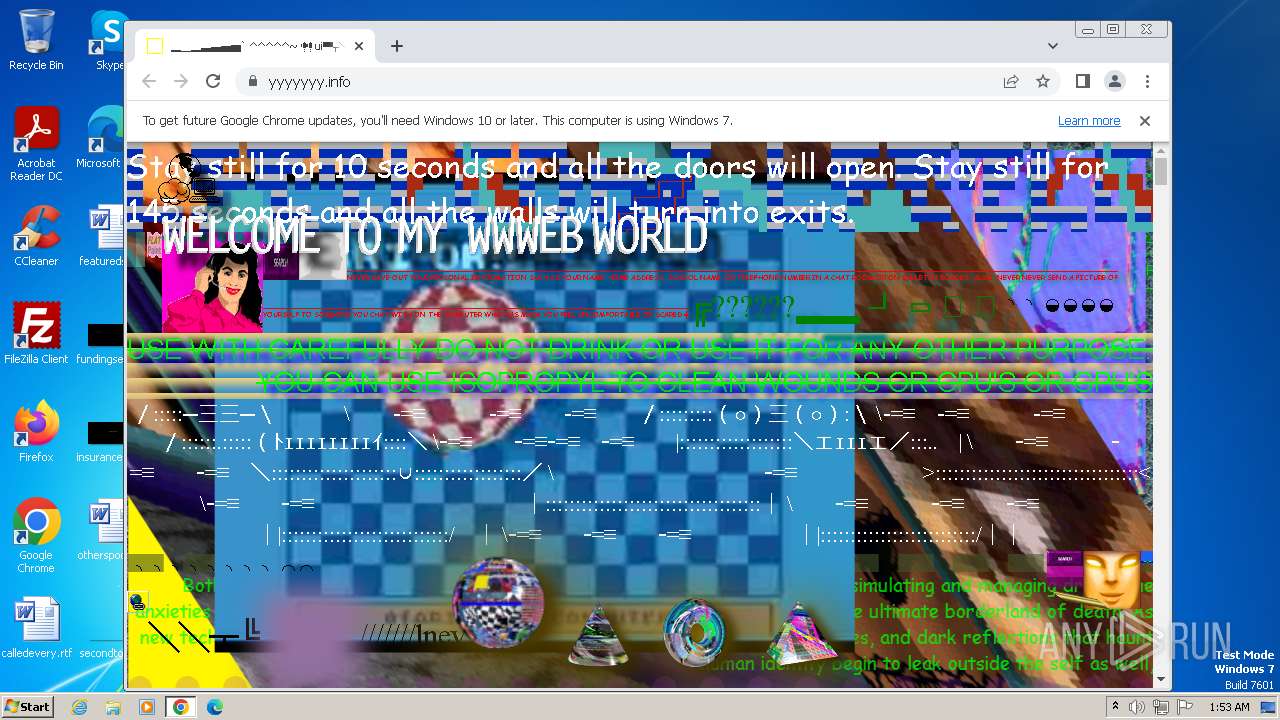This screenshot has height=720, width=1280.
Task: Click the taskbar clock showing 1:53 AM
Action: coord(1228,707)
